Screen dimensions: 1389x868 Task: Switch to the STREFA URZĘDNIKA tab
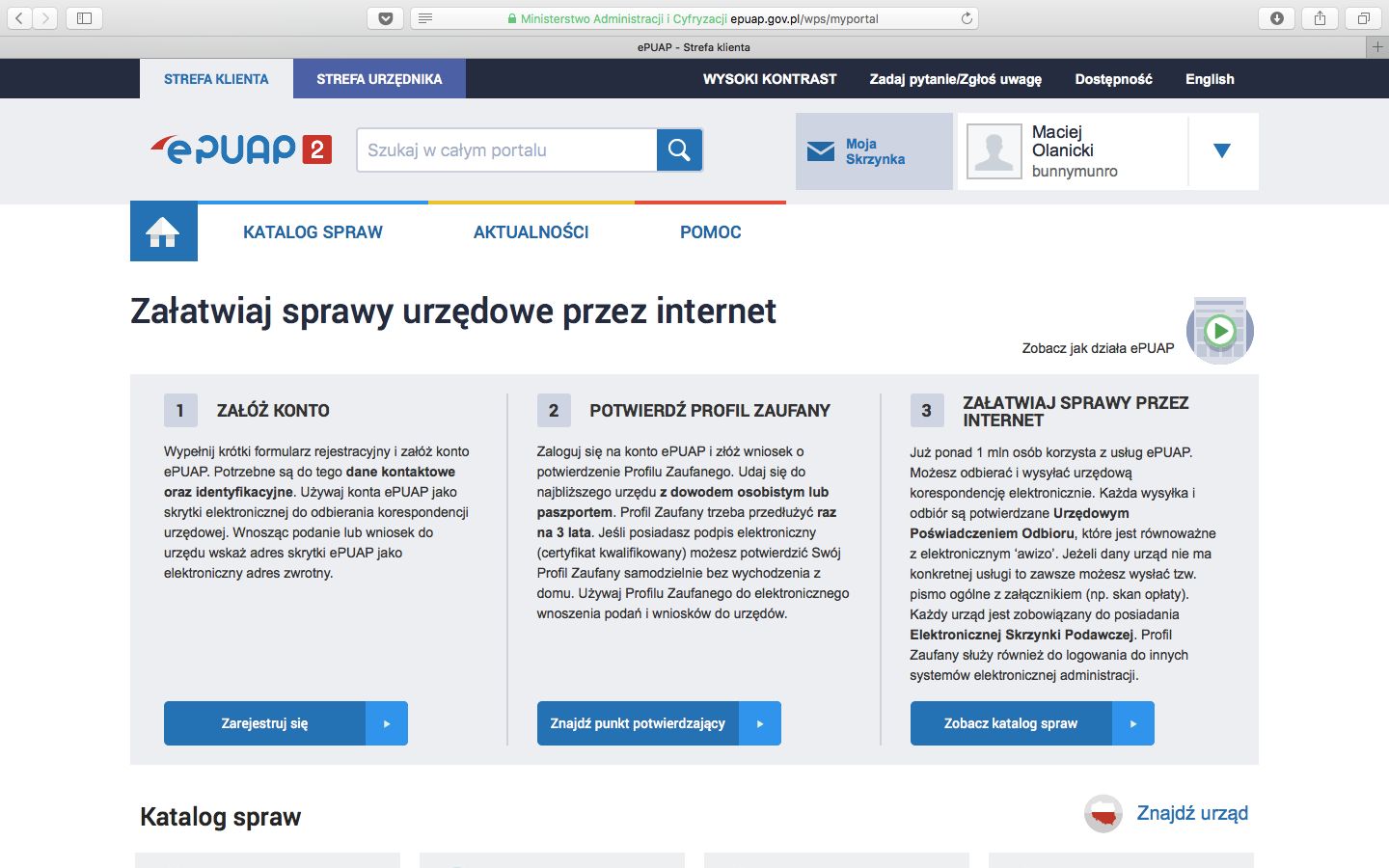point(379,79)
